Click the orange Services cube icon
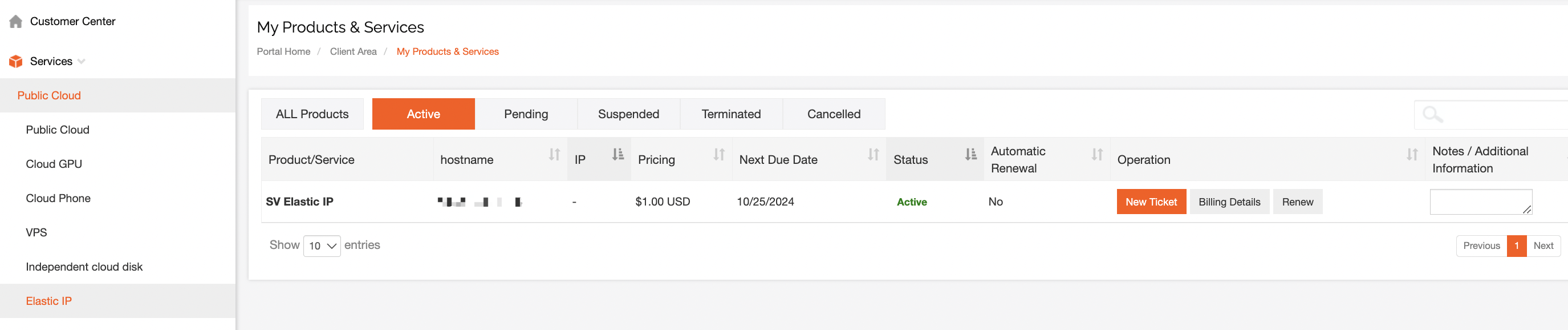Screen dimensions: 1568x330 click(x=16, y=62)
